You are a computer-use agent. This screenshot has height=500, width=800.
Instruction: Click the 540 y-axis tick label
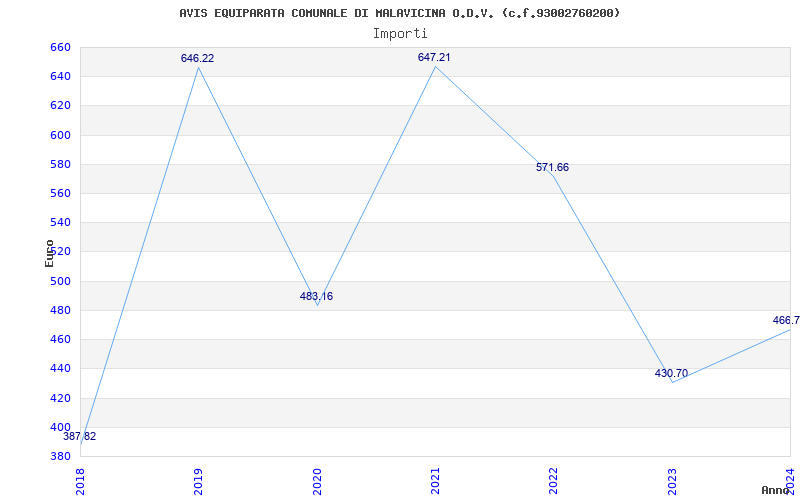coord(60,222)
